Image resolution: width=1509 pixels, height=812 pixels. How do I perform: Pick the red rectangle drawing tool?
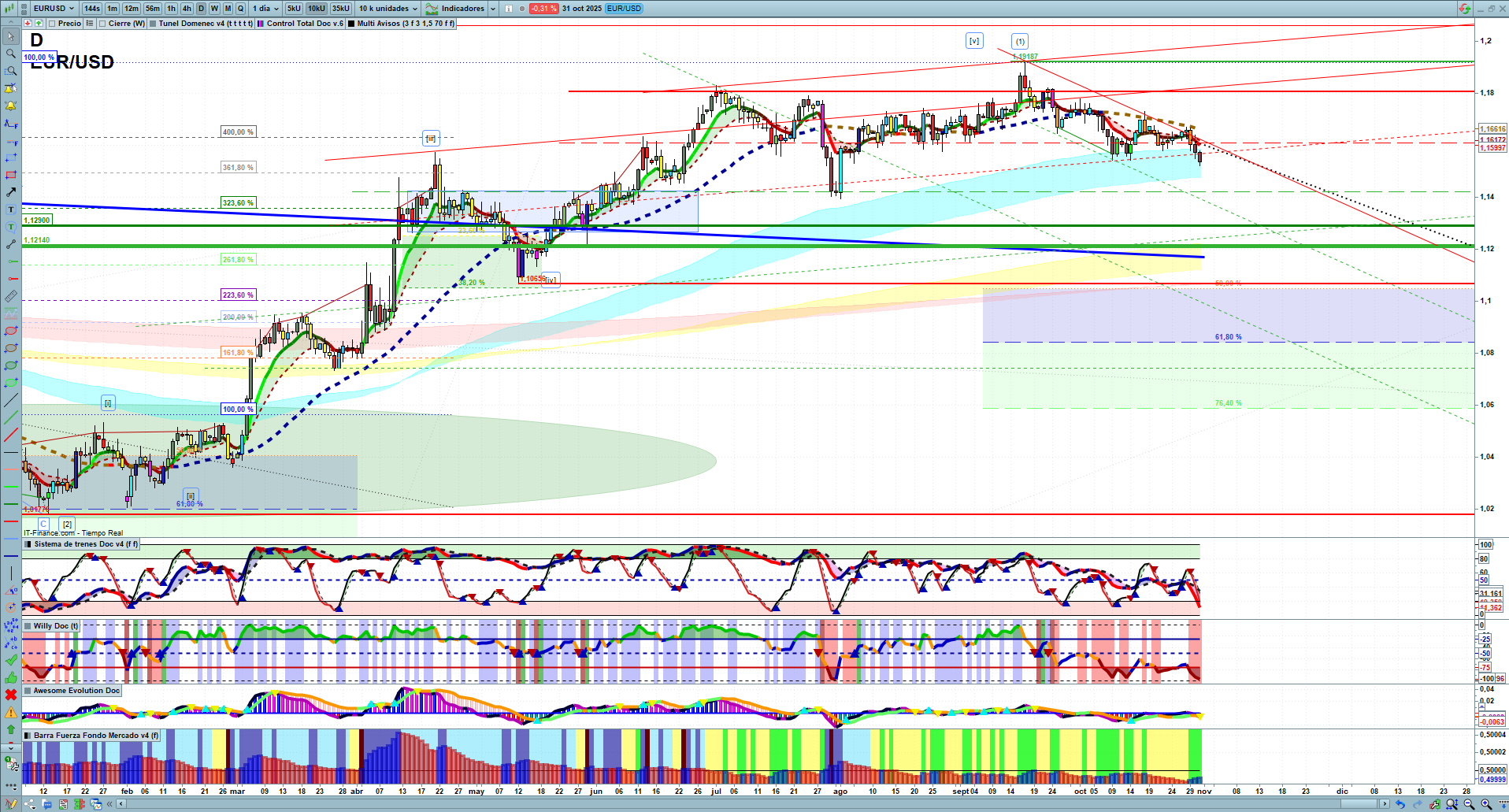11,175
